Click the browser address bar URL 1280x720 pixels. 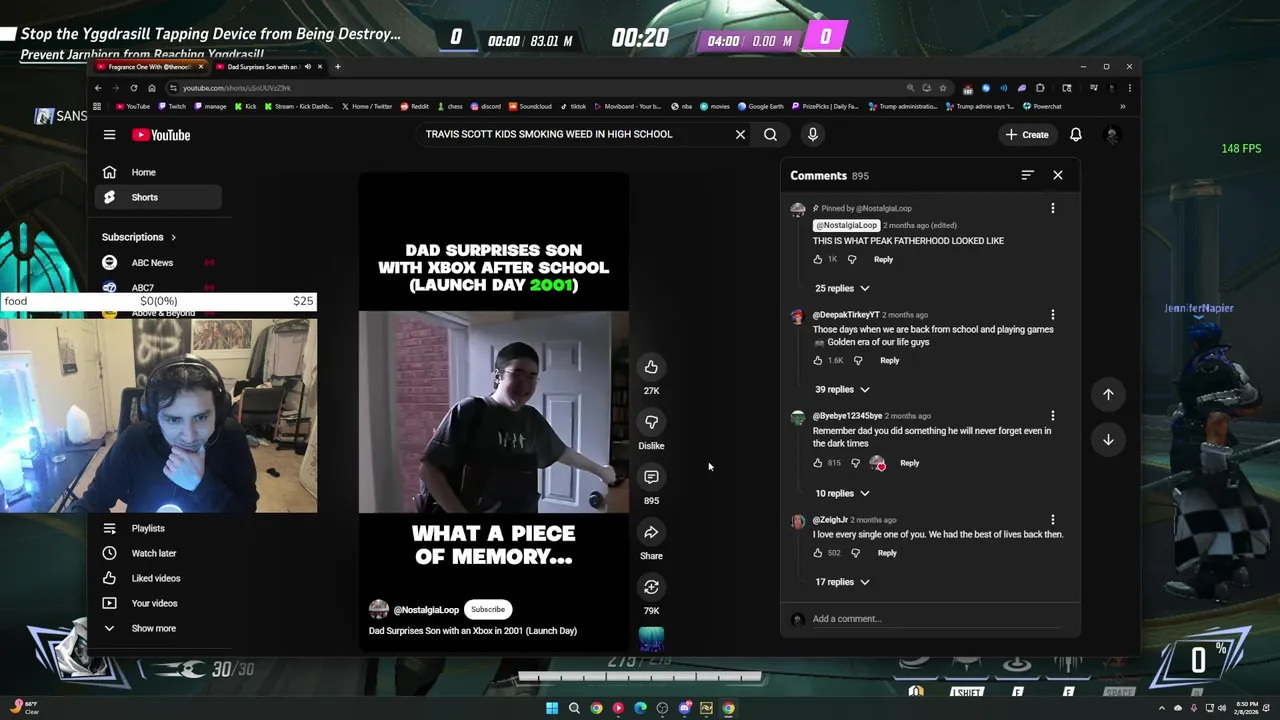click(x=237, y=88)
